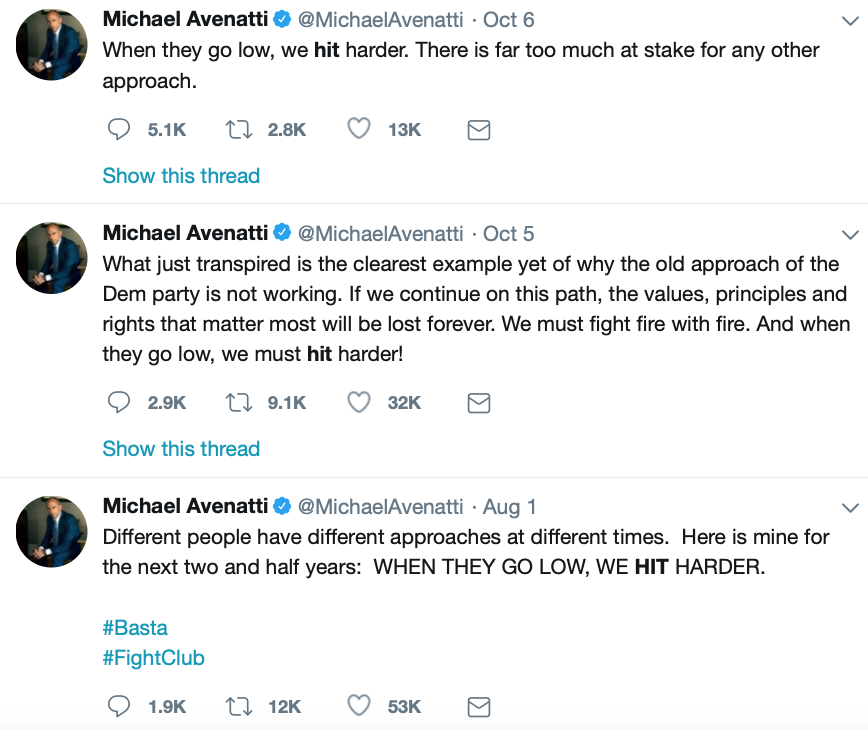The image size is (868, 730).
Task: Like the Oct 5 tweet
Action: pyautogui.click(x=359, y=402)
